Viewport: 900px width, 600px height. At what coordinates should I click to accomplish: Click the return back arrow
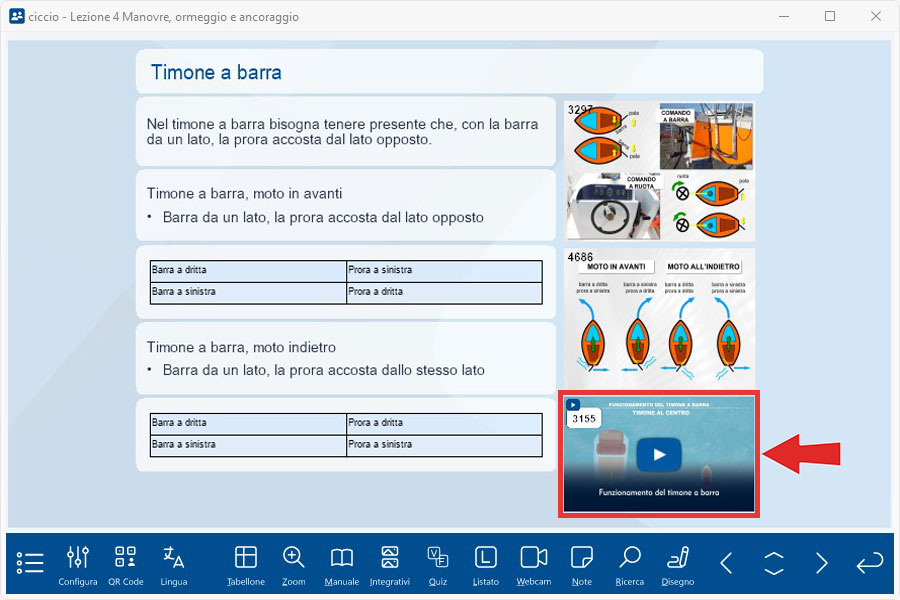(869, 563)
